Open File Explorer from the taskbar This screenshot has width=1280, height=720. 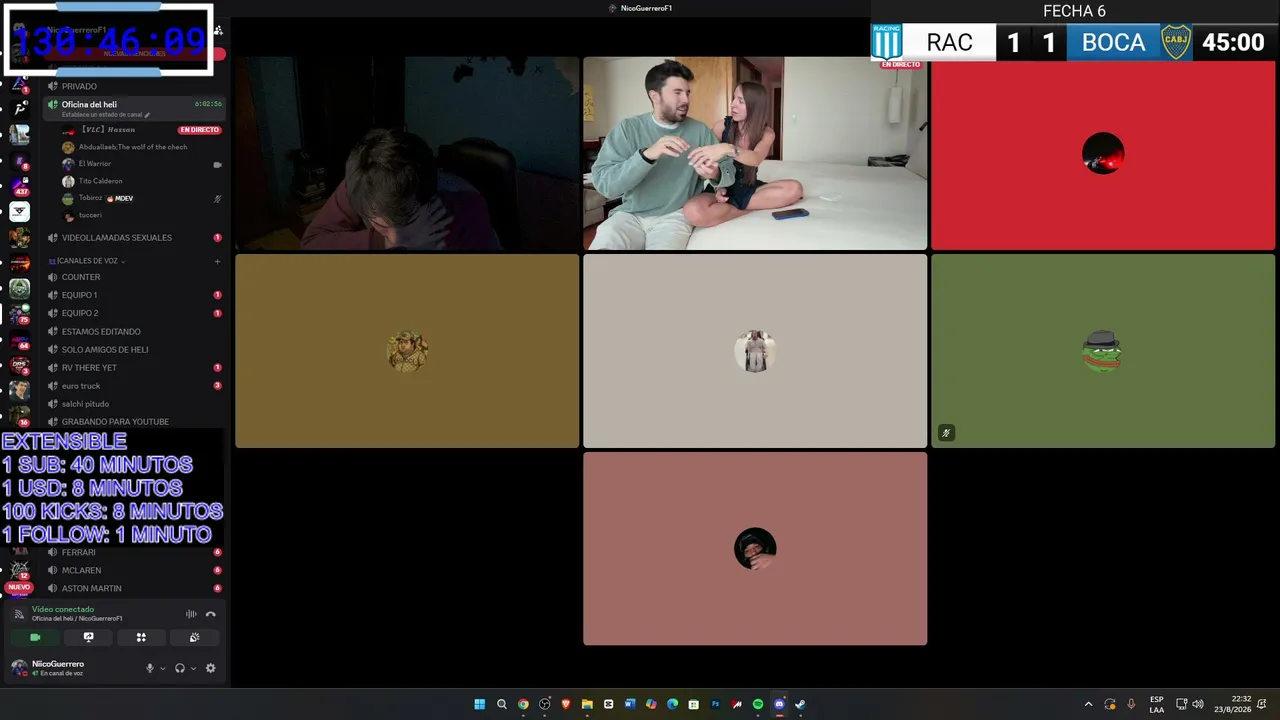pos(587,704)
